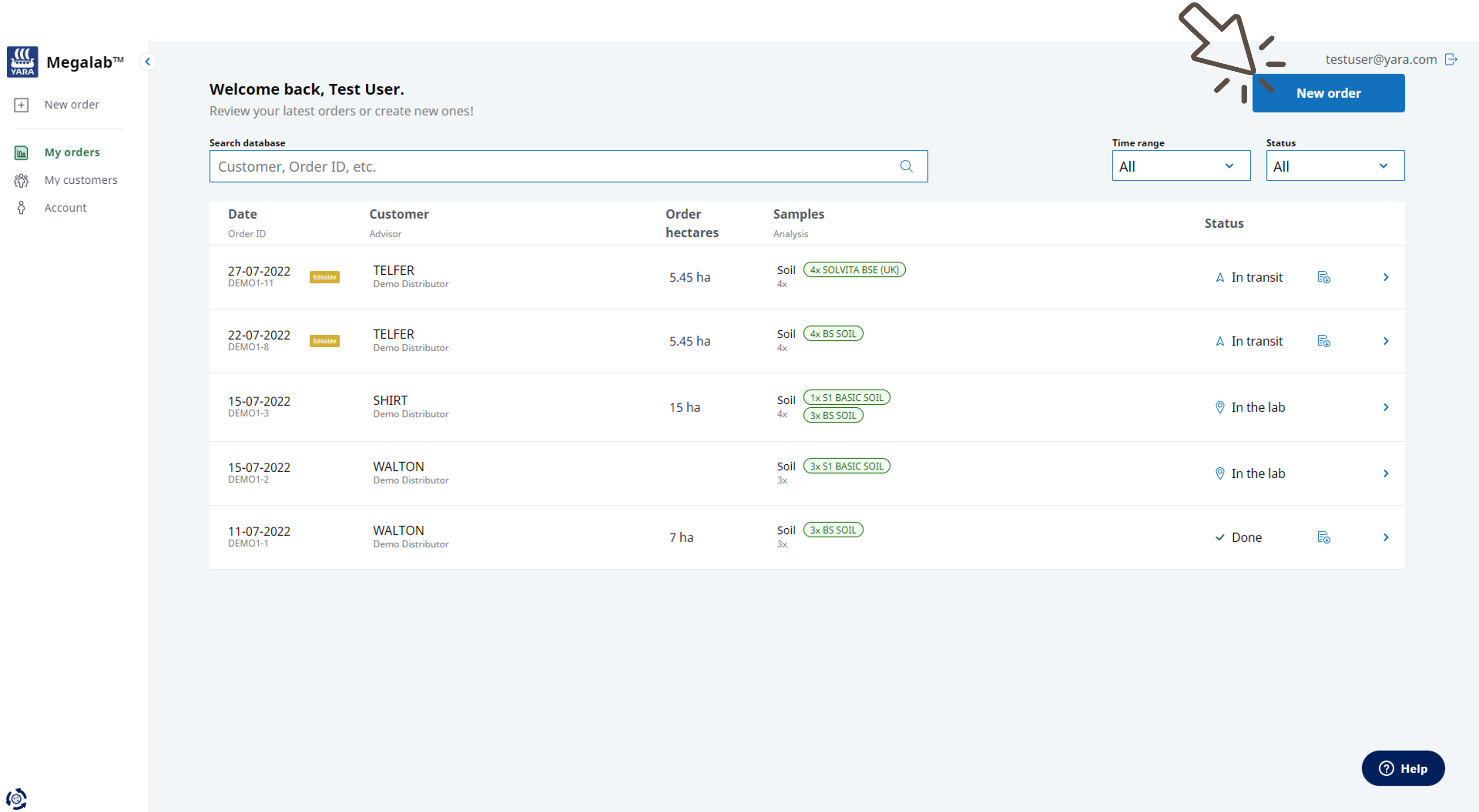Expand order DEMO1-3 with the chevron arrow

coord(1385,407)
